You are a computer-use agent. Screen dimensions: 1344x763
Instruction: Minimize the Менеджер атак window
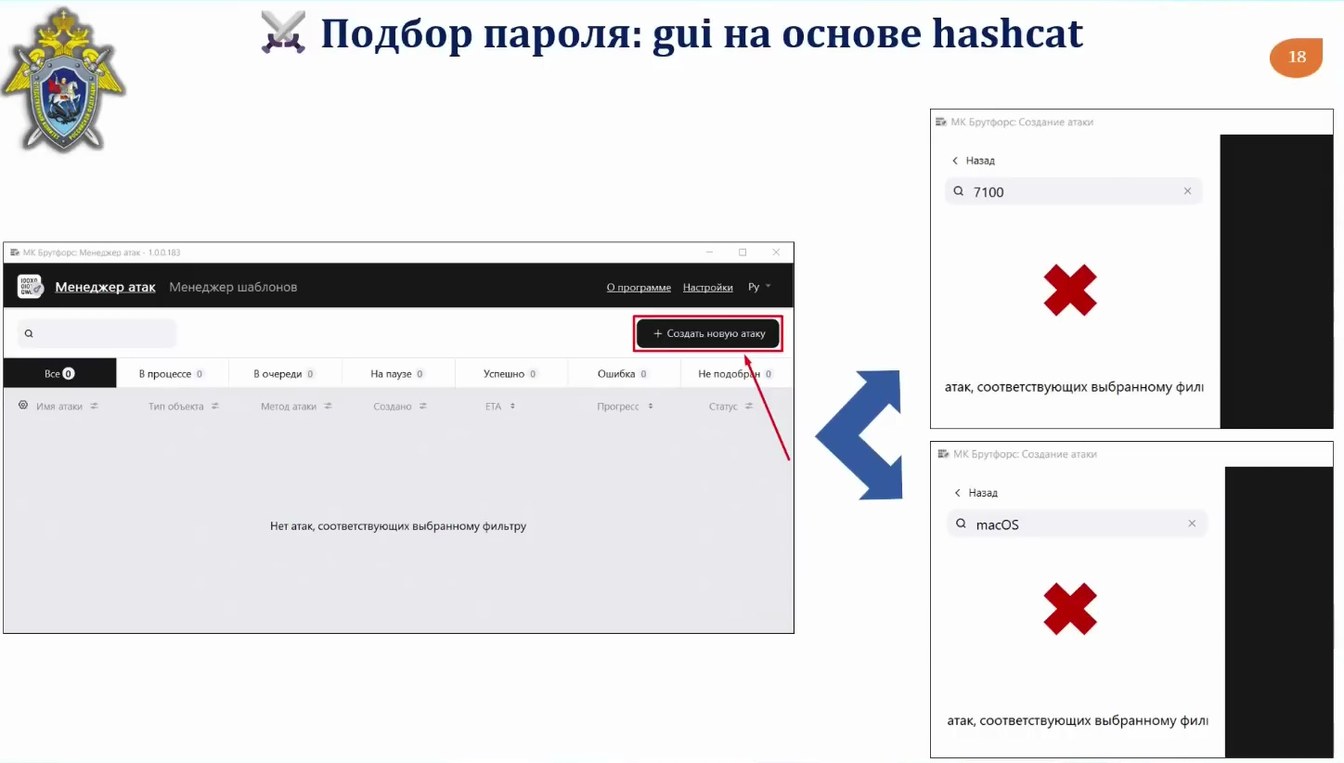tap(709, 252)
